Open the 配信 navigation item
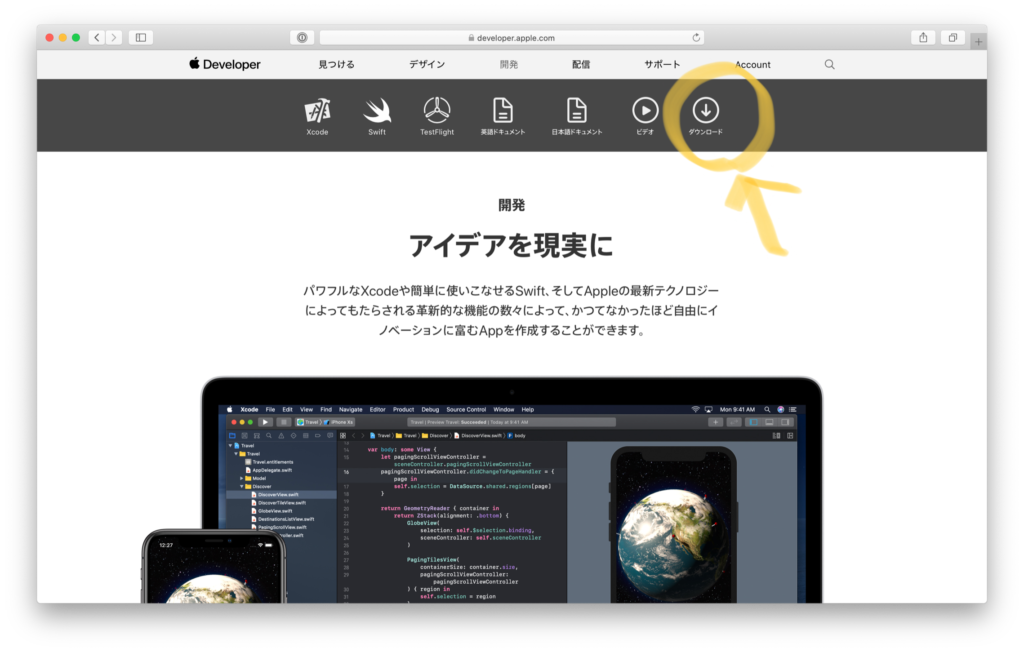Image resolution: width=1024 pixels, height=652 pixels. point(581,64)
